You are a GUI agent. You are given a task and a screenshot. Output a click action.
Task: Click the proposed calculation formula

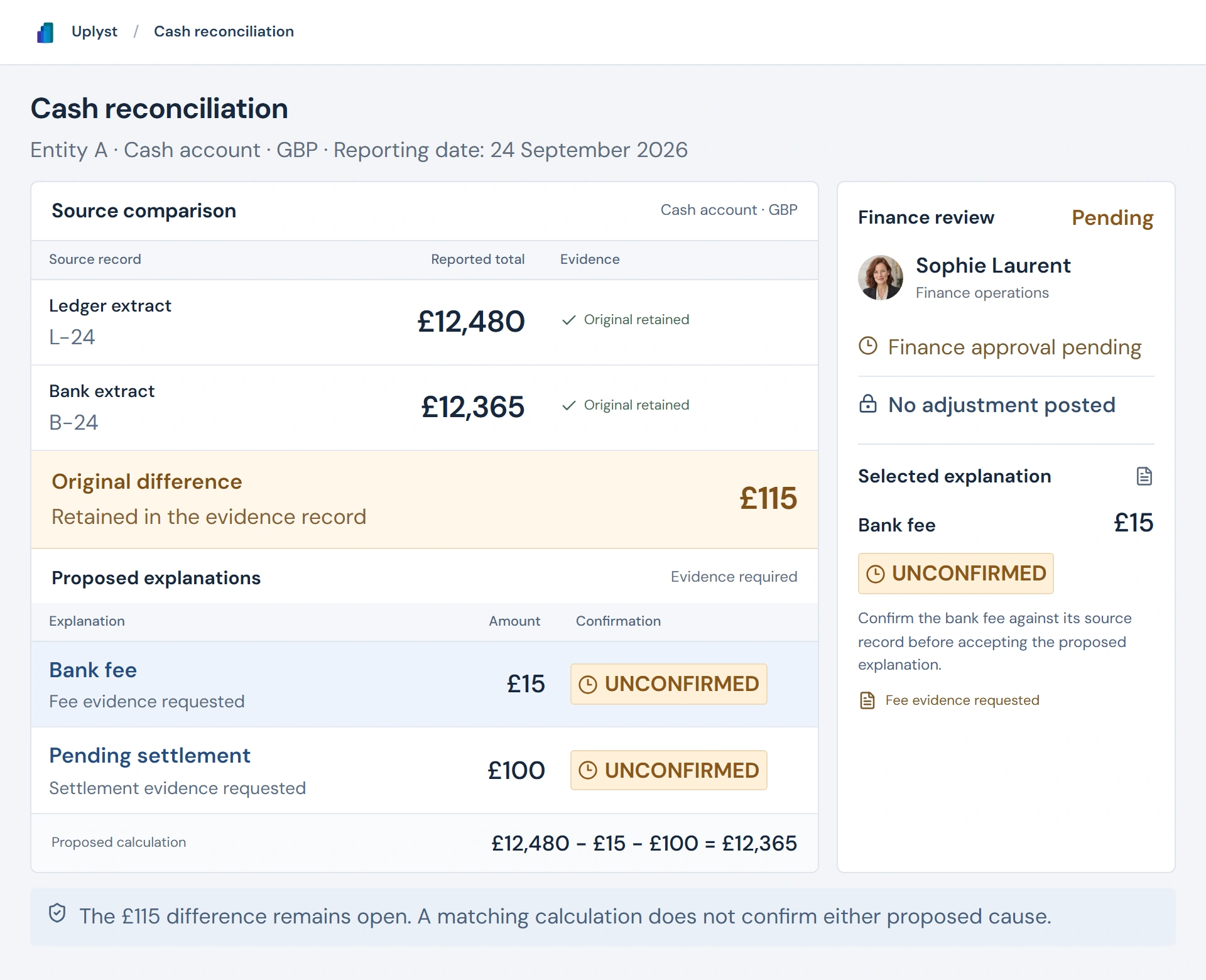tap(644, 843)
